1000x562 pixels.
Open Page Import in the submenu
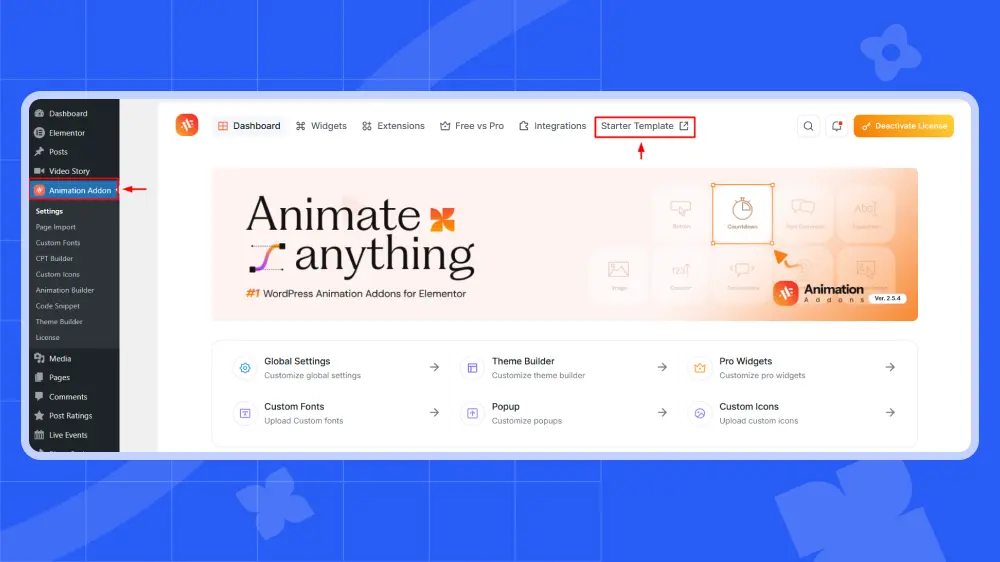click(x=56, y=227)
